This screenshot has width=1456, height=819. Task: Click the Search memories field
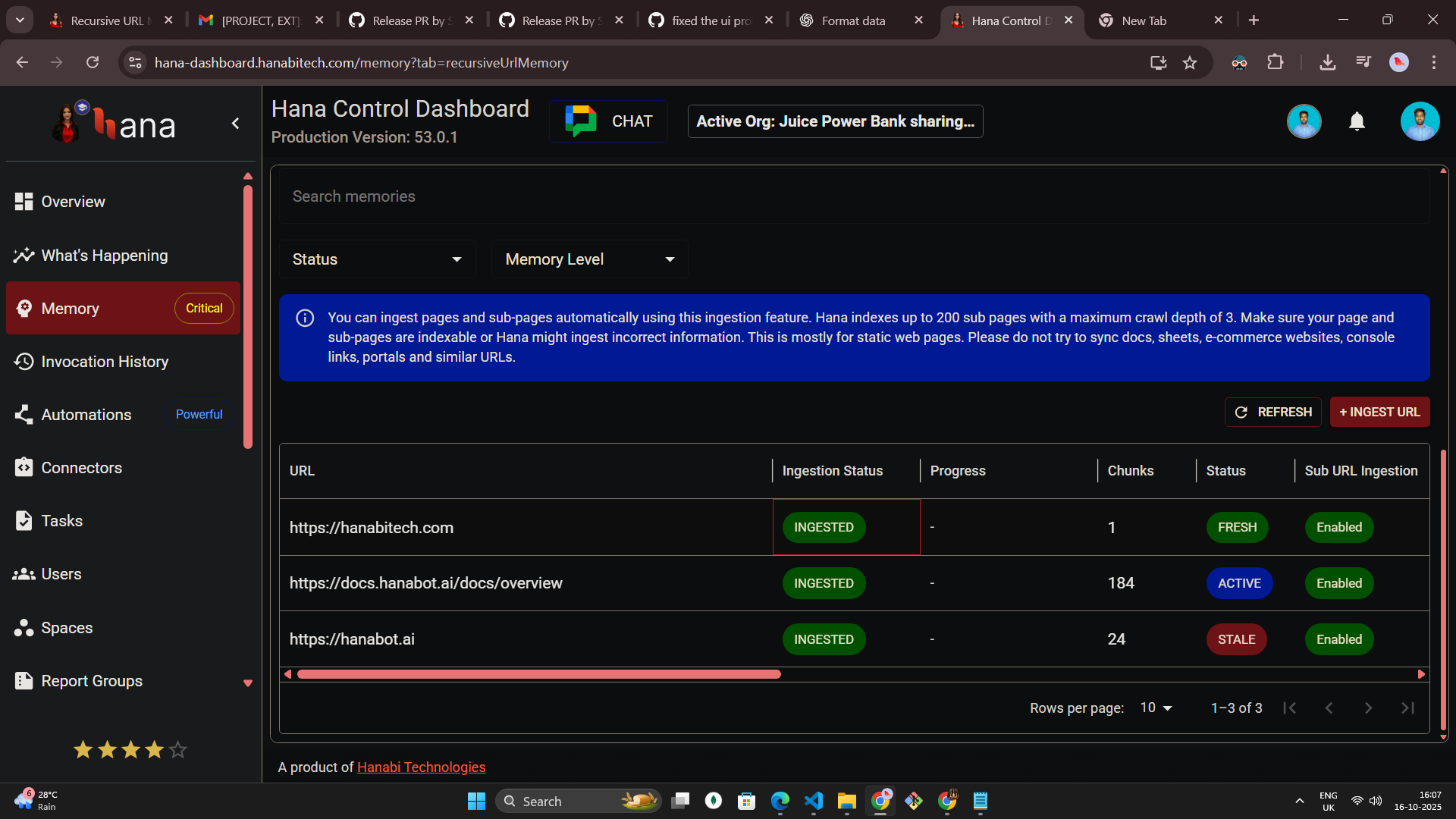(x=853, y=196)
